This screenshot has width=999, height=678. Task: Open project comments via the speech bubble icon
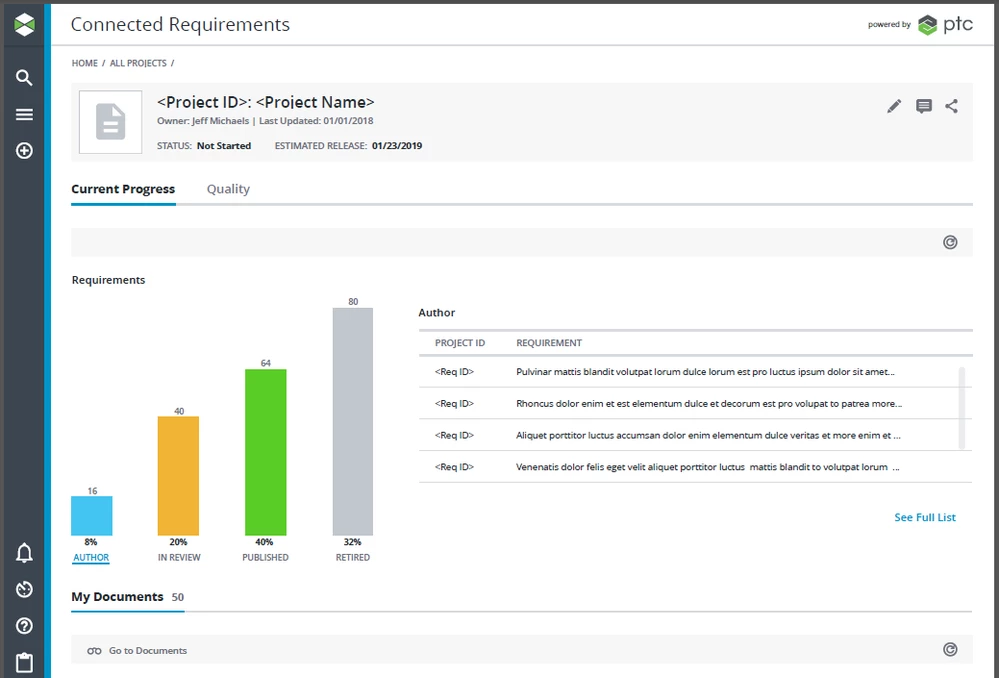[923, 106]
